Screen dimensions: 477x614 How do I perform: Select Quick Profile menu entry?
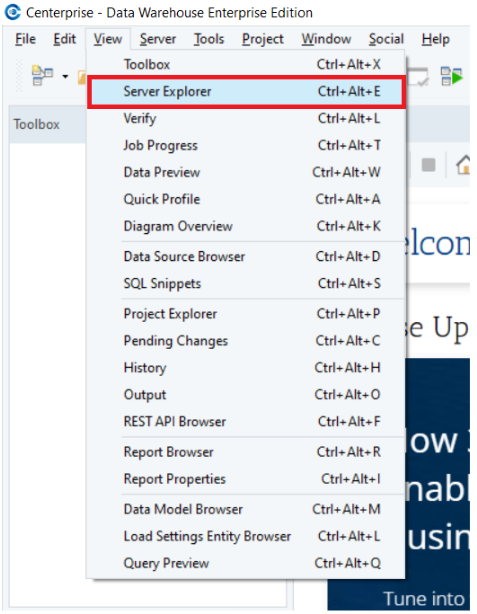click(x=246, y=199)
